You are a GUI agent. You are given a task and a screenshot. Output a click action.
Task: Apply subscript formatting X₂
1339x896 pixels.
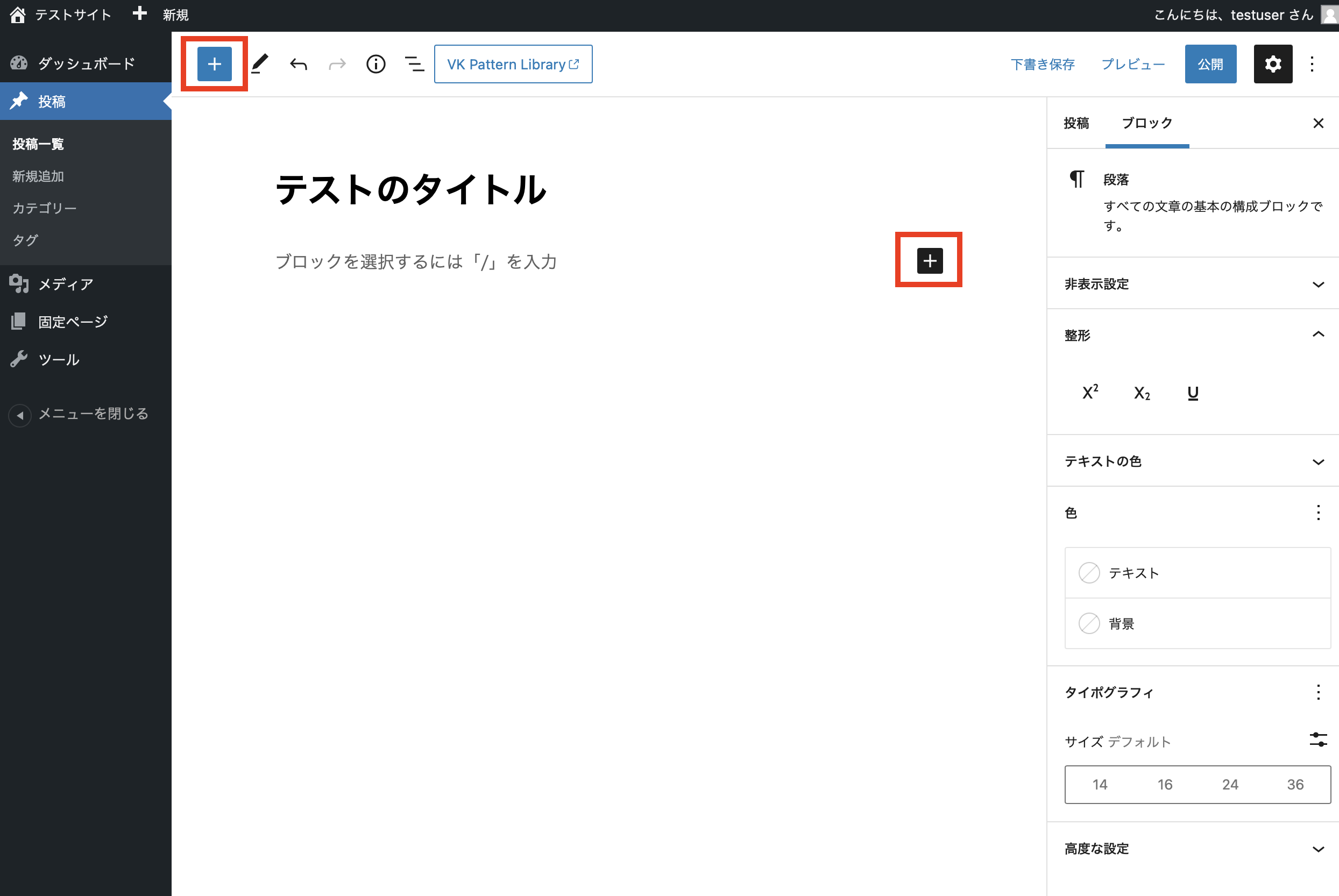1141,393
